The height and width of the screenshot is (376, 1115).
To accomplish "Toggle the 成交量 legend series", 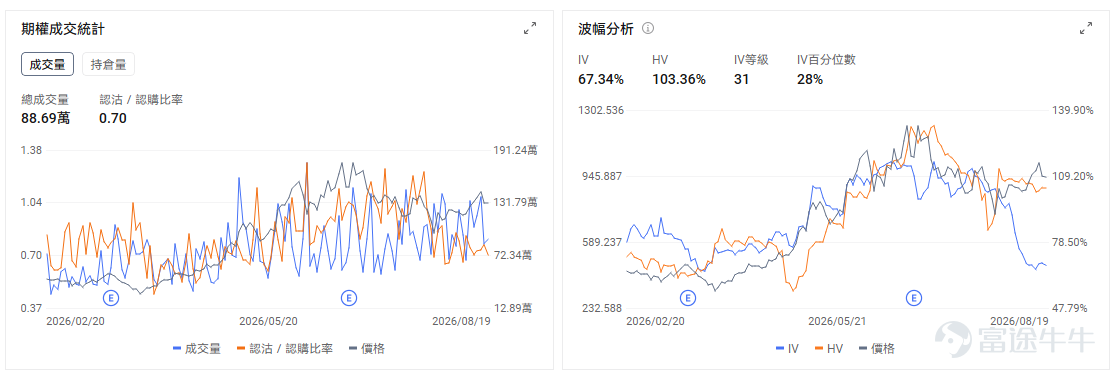I will [197, 348].
